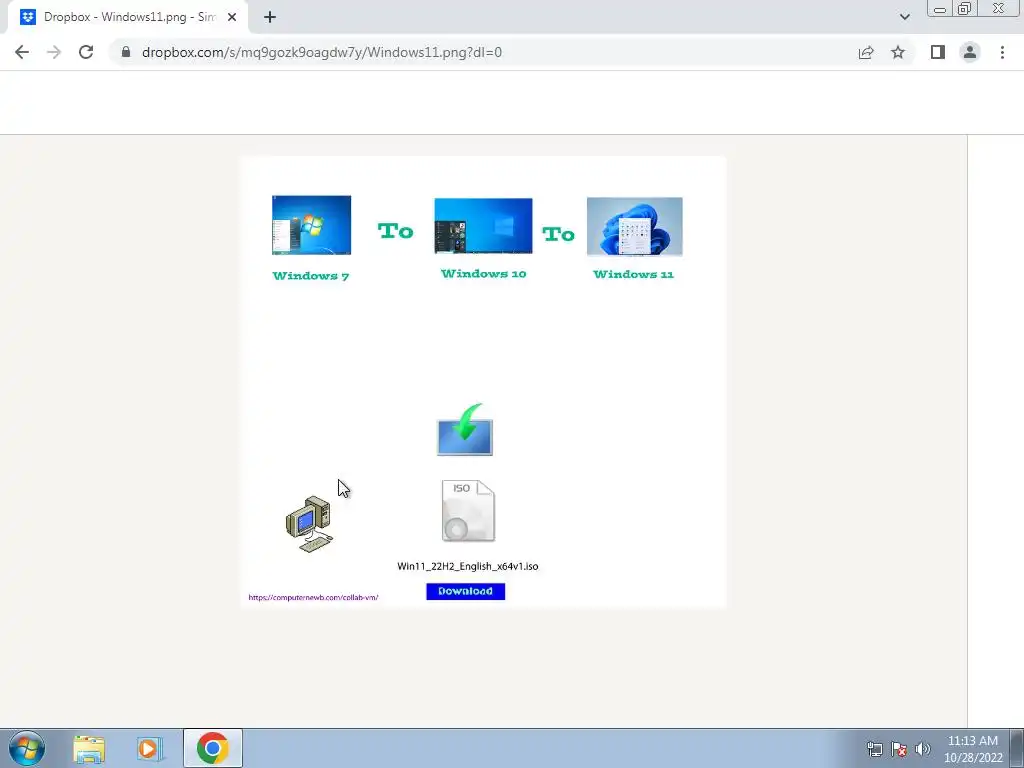Image resolution: width=1024 pixels, height=768 pixels.
Task: Click the Windows 7 desktop thumbnail
Action: pyautogui.click(x=312, y=225)
